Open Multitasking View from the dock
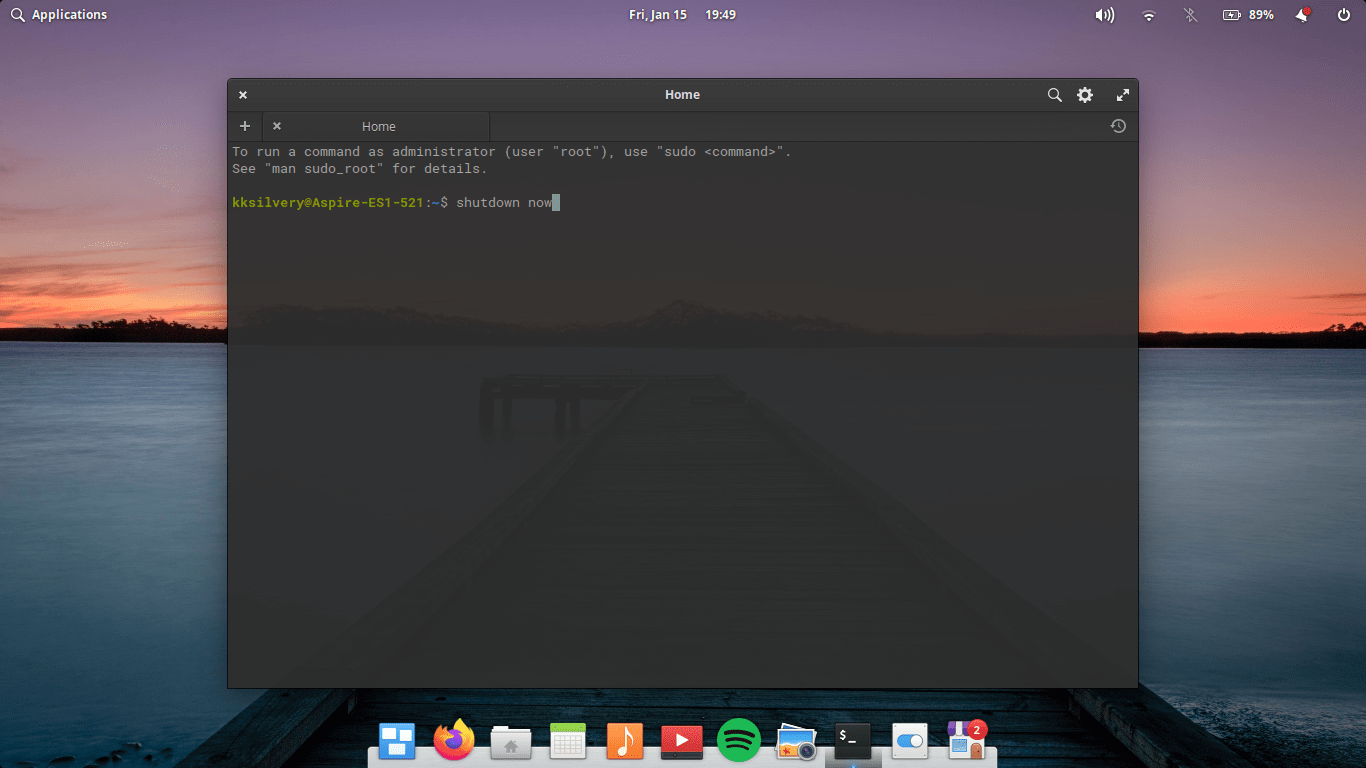 point(397,741)
